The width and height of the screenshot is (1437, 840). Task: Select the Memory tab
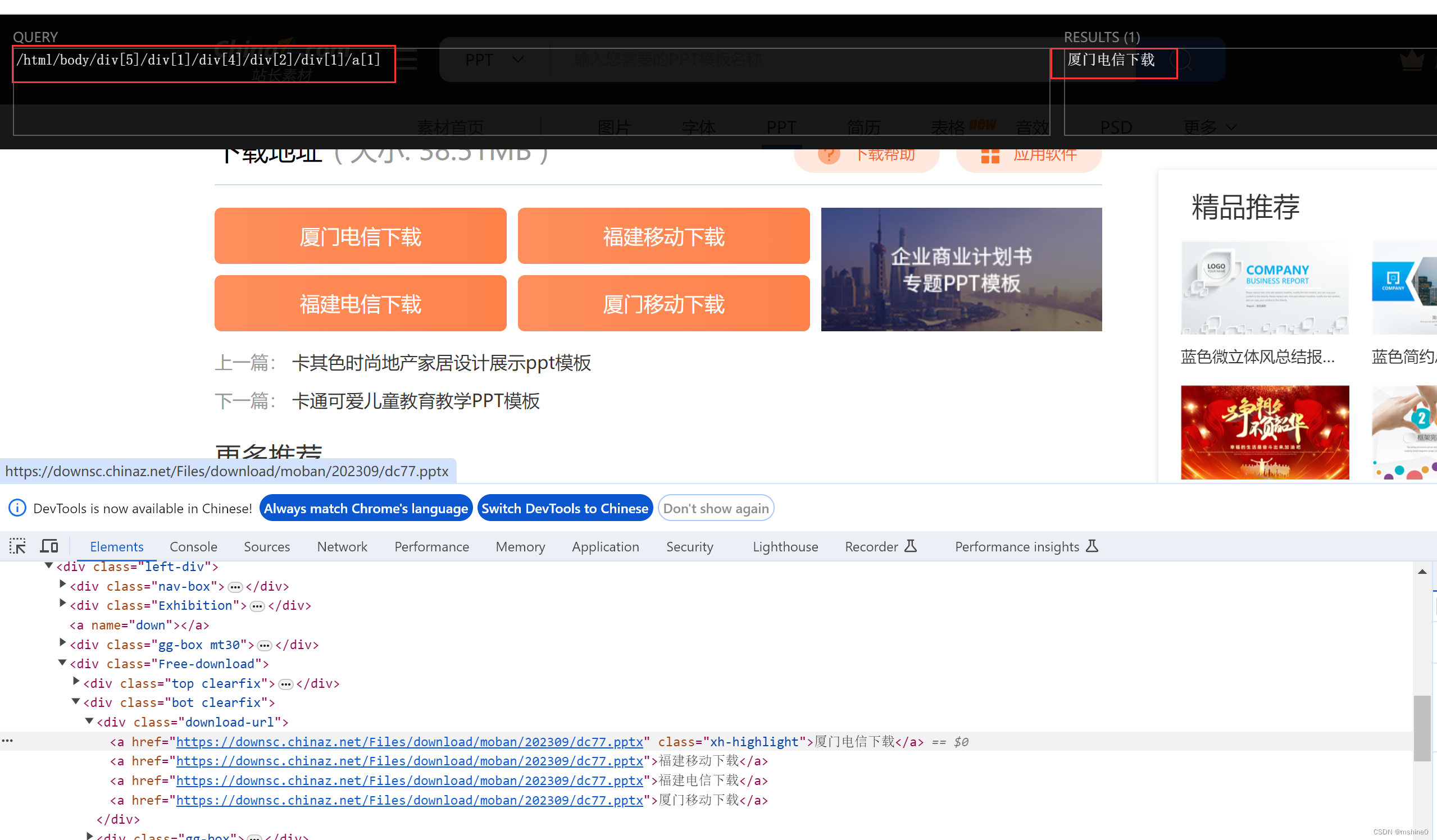point(520,546)
